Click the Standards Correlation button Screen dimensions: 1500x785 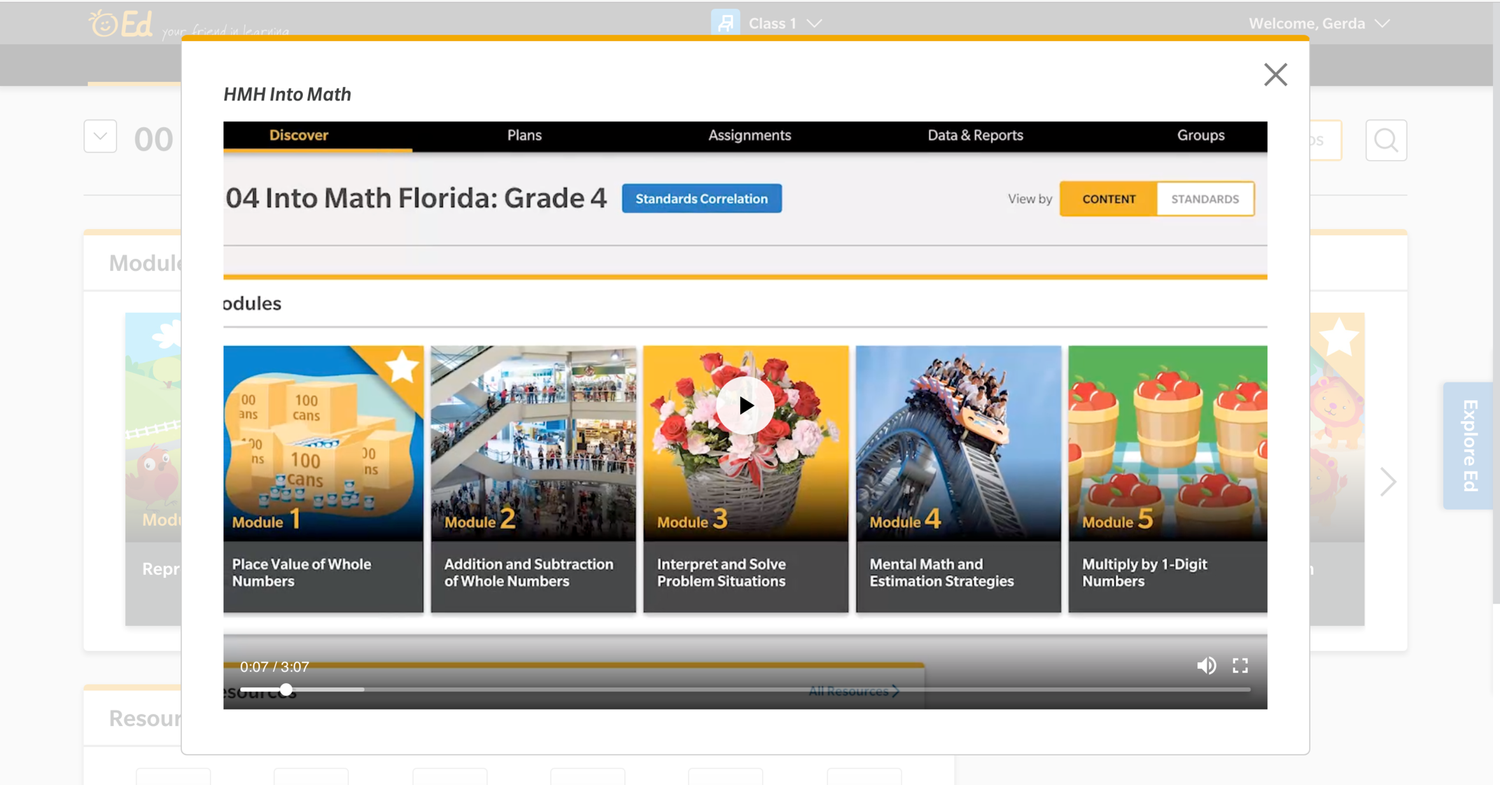pos(701,199)
